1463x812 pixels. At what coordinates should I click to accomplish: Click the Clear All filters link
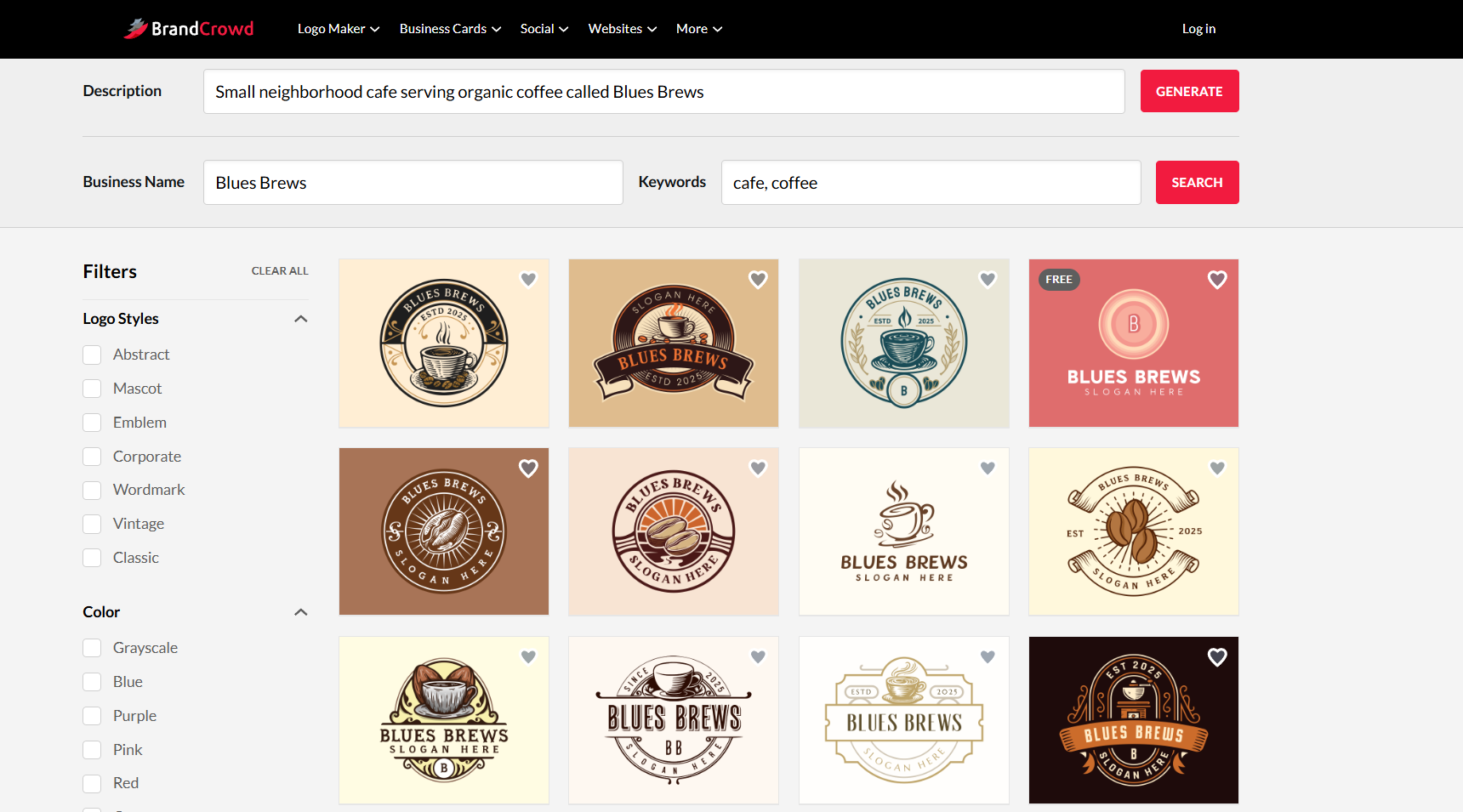tap(280, 271)
